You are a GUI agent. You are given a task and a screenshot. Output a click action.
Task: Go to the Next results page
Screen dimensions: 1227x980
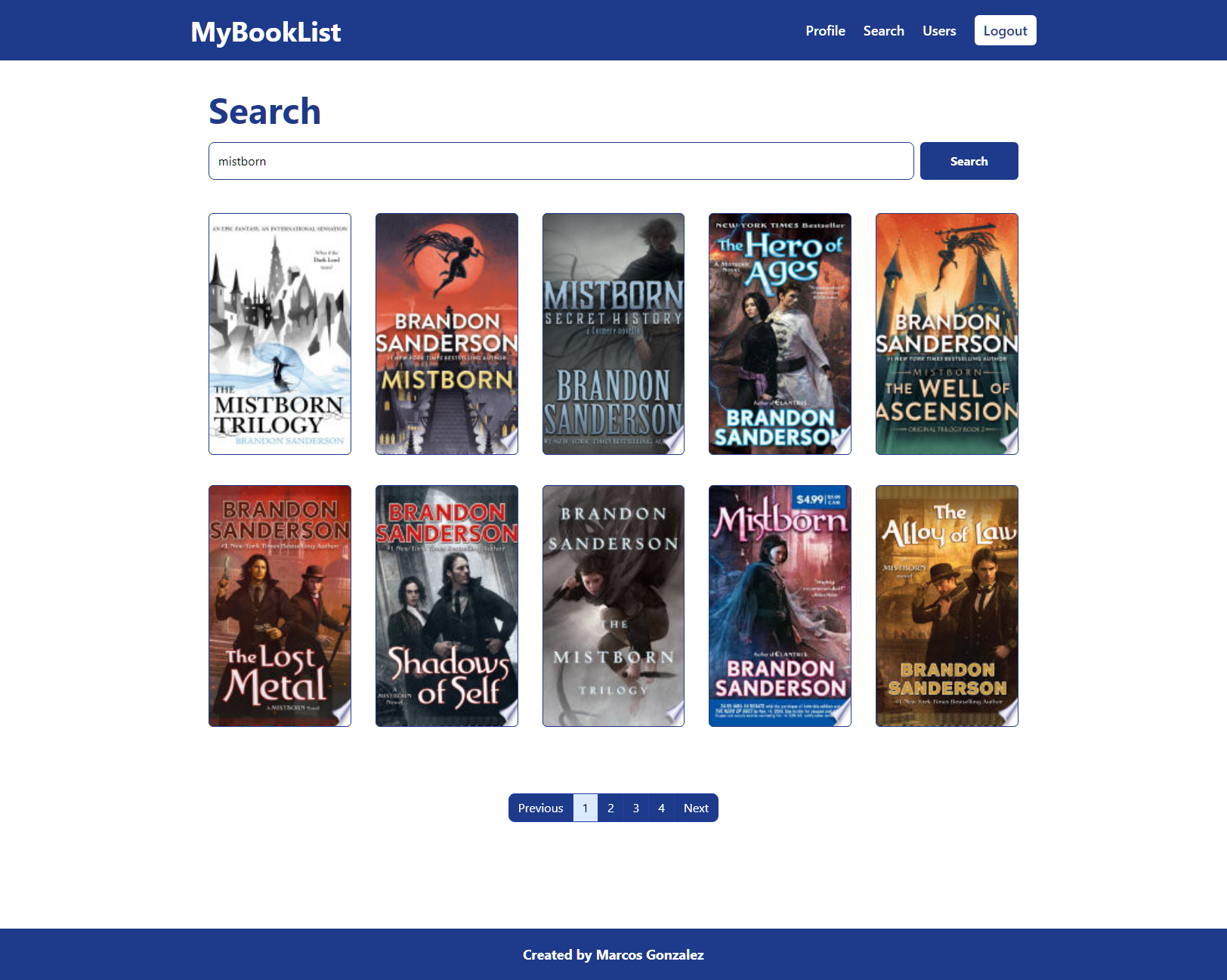696,808
